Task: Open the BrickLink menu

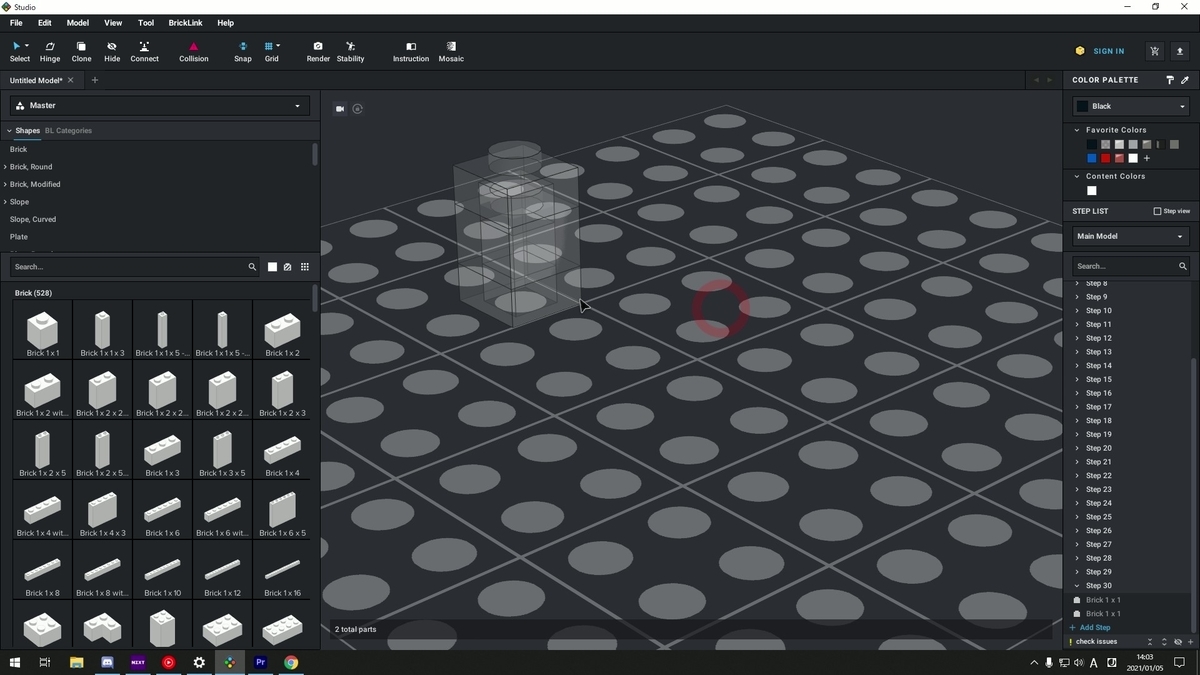Action: pos(185,23)
